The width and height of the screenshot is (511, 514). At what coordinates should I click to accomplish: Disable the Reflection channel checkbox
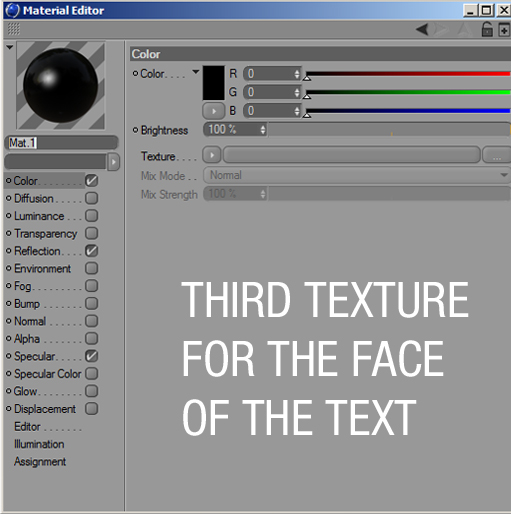[91, 251]
